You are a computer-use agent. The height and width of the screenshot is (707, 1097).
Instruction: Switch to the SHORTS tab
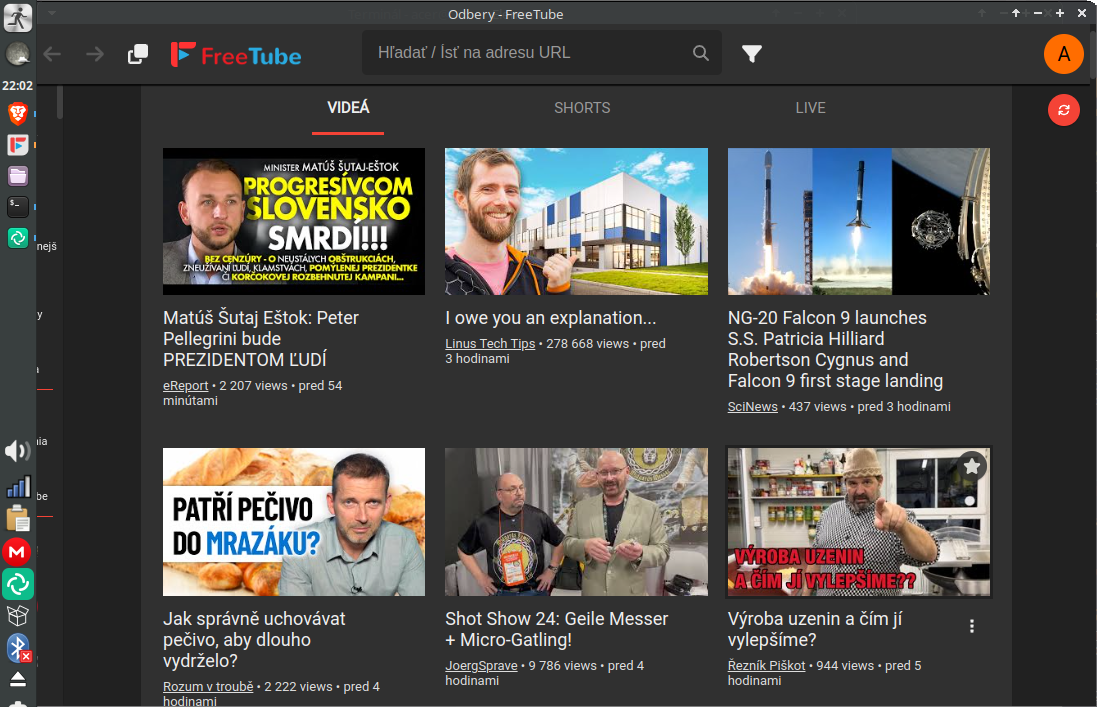pyautogui.click(x=582, y=108)
